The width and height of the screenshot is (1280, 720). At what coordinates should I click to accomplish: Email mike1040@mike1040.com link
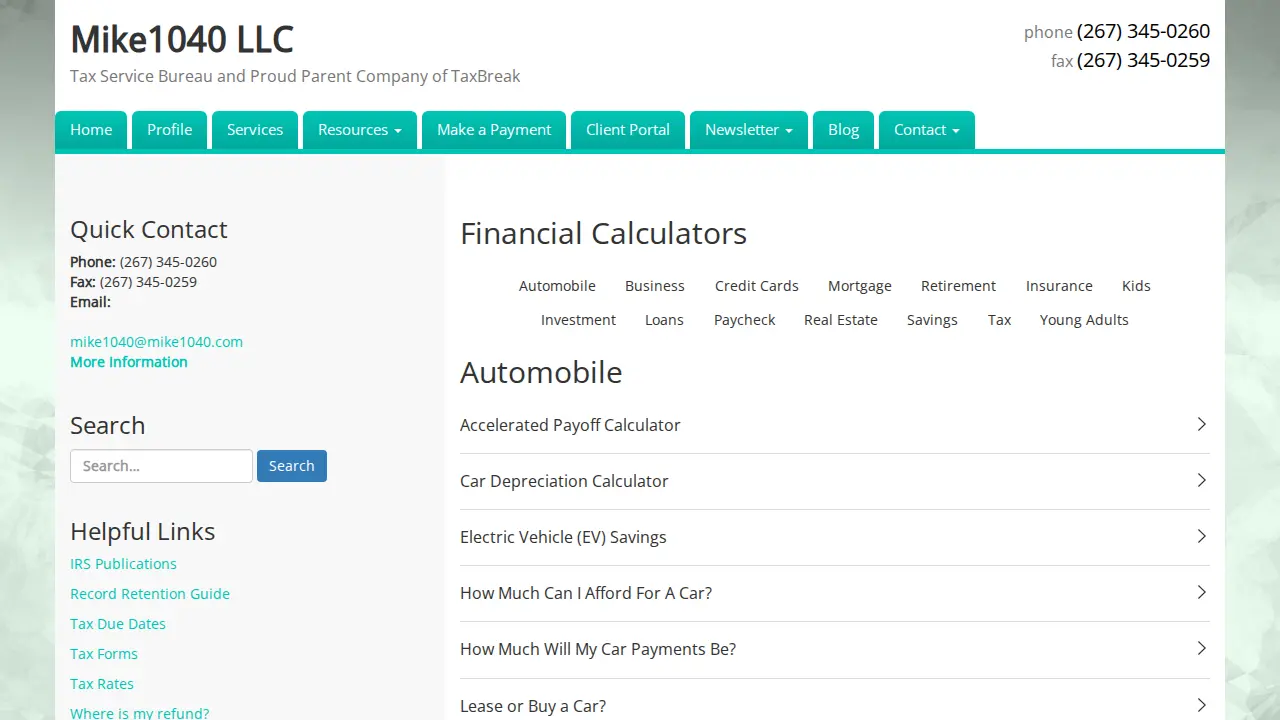[x=156, y=342]
